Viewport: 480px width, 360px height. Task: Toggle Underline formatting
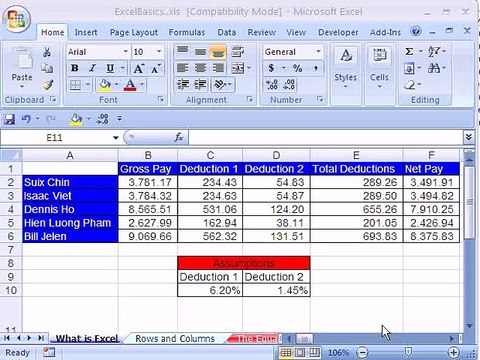pyautogui.click(x=110, y=68)
